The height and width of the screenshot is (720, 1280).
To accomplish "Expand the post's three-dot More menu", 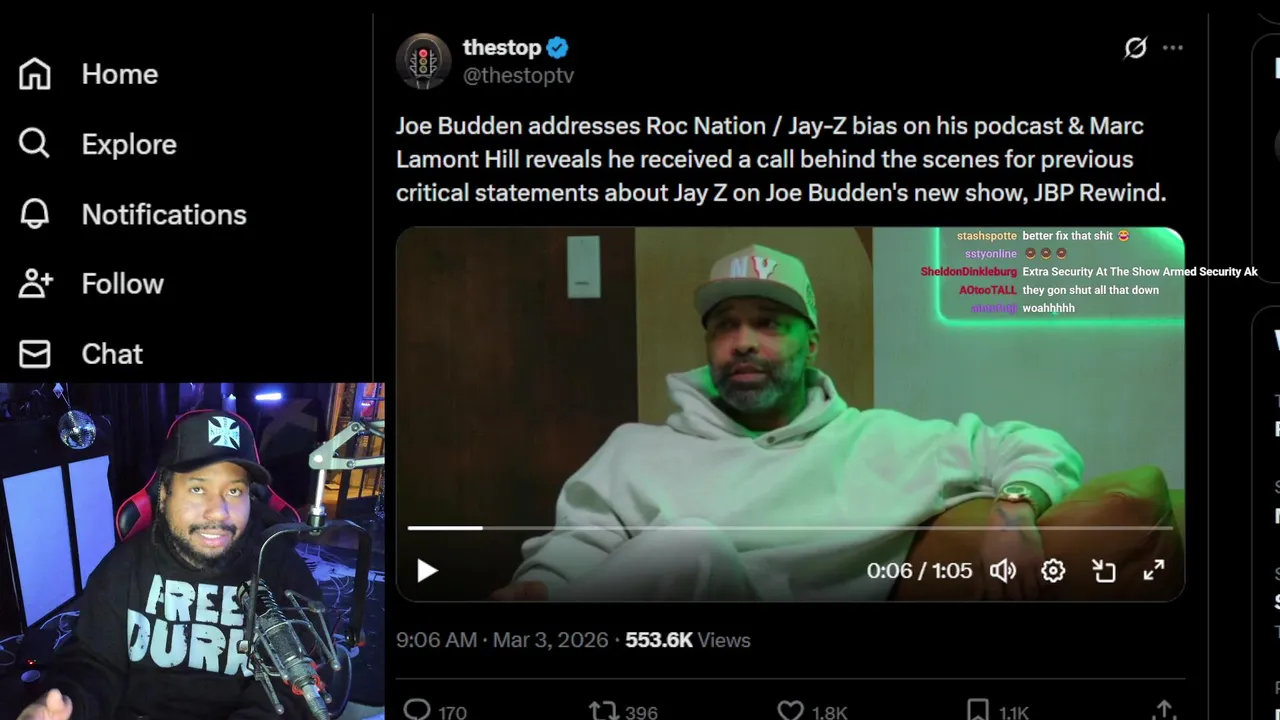I will point(1173,48).
